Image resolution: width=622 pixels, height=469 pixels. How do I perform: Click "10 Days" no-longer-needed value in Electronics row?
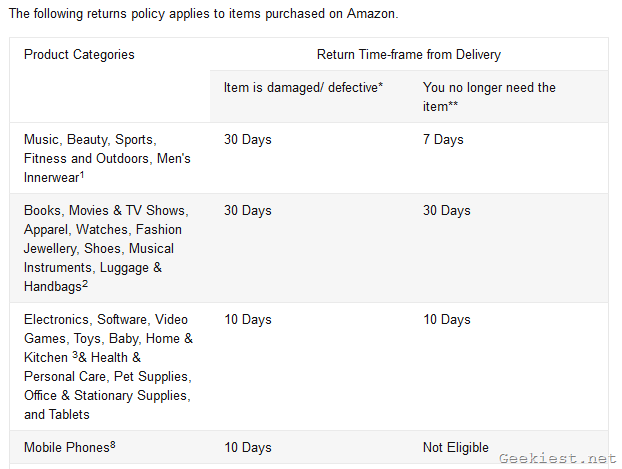(447, 320)
